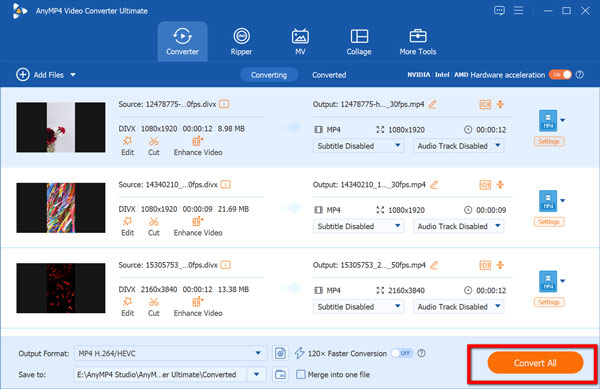
Task: Edit ID3 metadata for 15305753 output
Action: click(485, 265)
